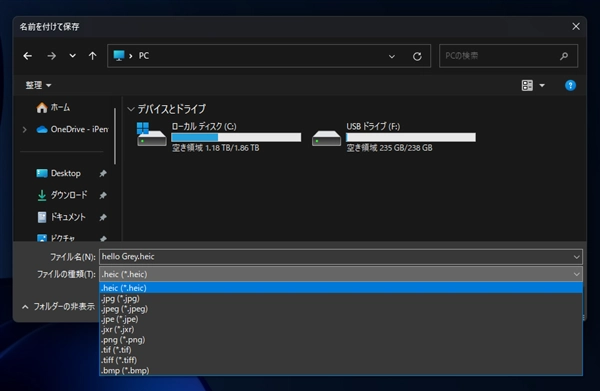Choose .jpe (*.jpe) file type
Image resolution: width=600 pixels, height=391 pixels.
tap(341, 319)
